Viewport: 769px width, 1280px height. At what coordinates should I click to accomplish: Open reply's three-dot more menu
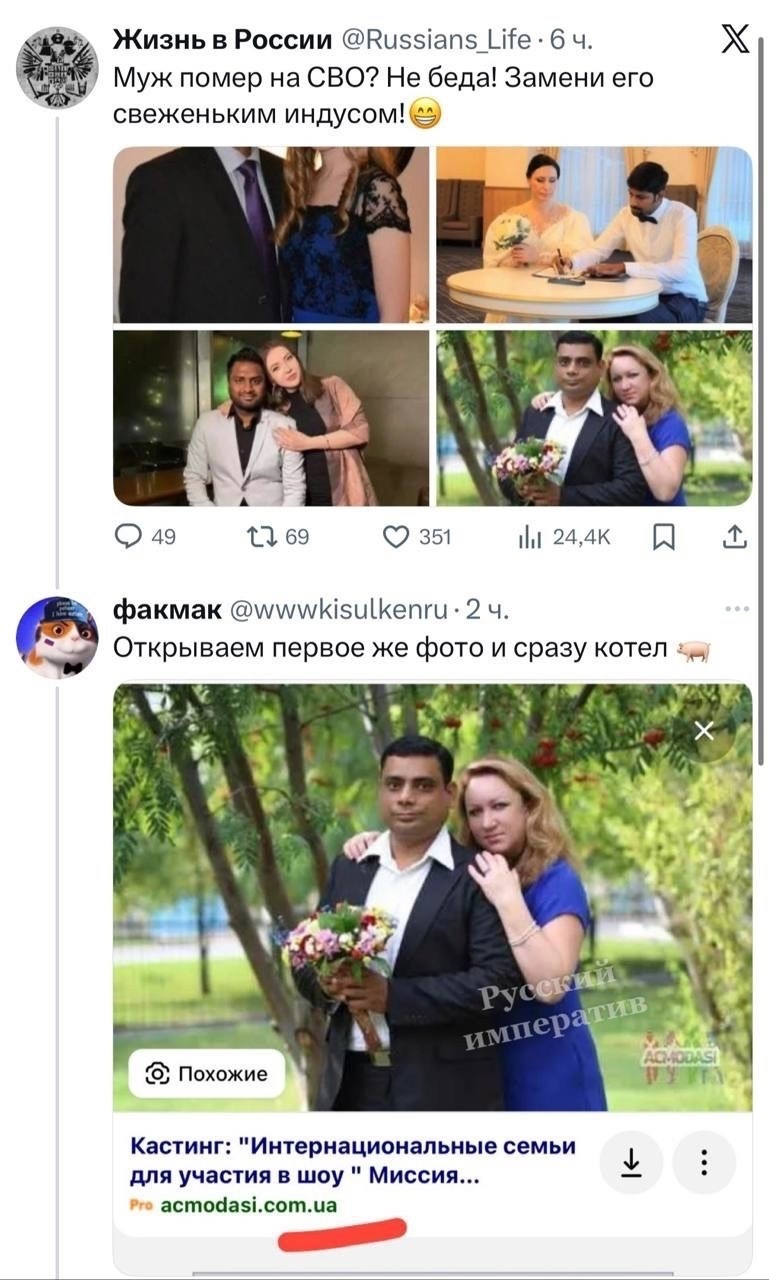pos(737,608)
